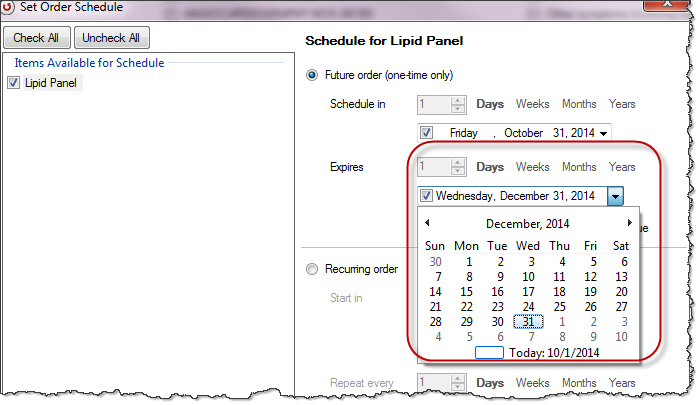Choose Months unit for Expires
This screenshot has height=405, width=700.
click(579, 167)
